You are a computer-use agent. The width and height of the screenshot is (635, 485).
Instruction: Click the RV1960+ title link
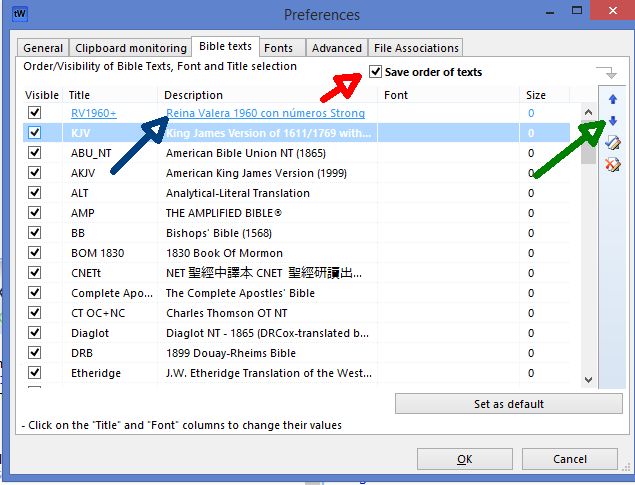[94, 113]
